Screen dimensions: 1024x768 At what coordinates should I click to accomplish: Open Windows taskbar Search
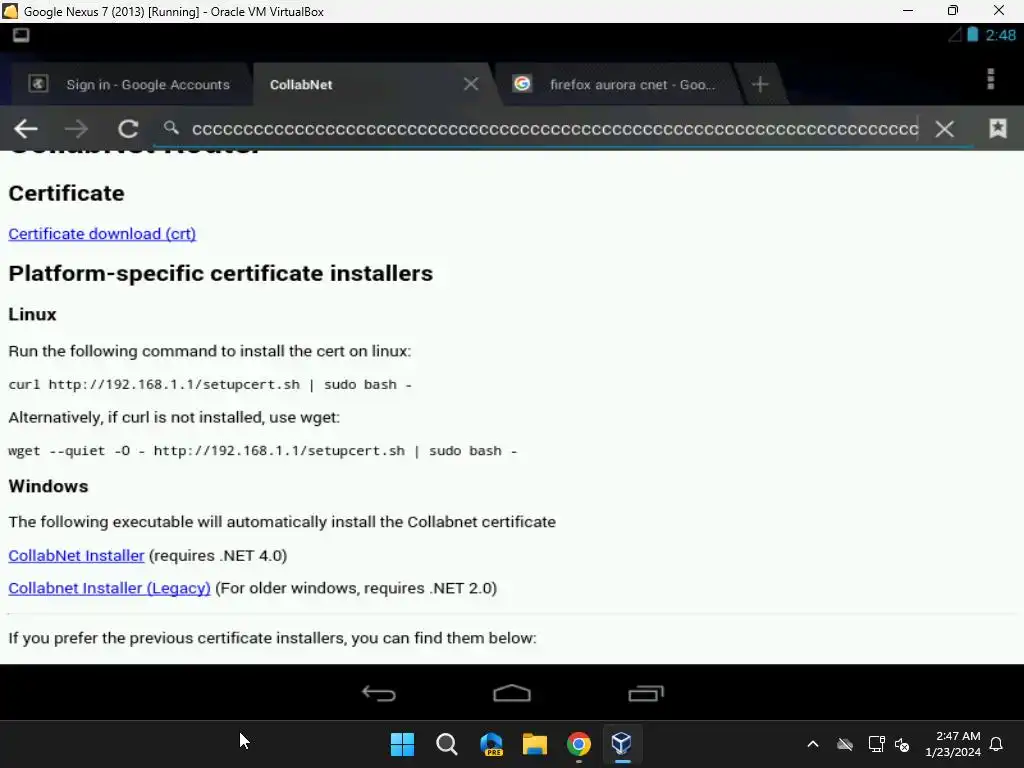(x=447, y=744)
